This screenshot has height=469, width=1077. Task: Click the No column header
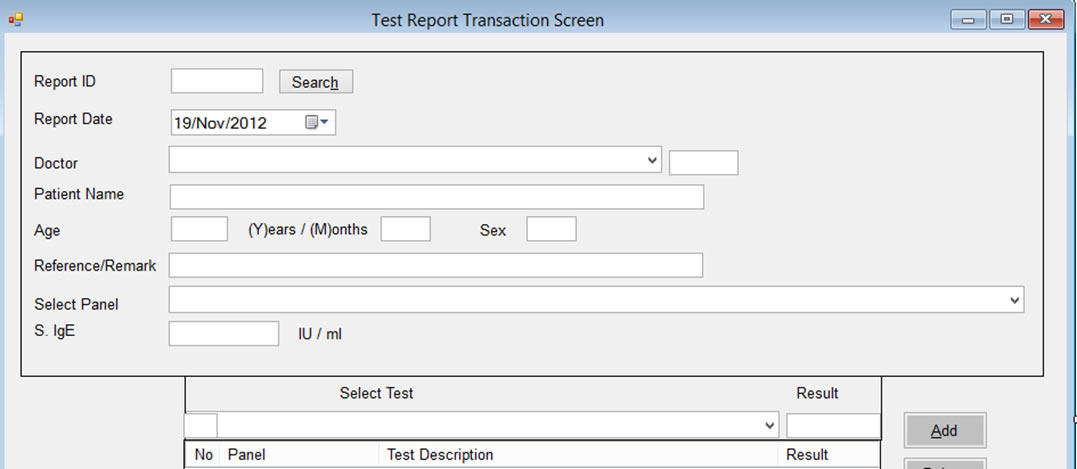pos(203,455)
